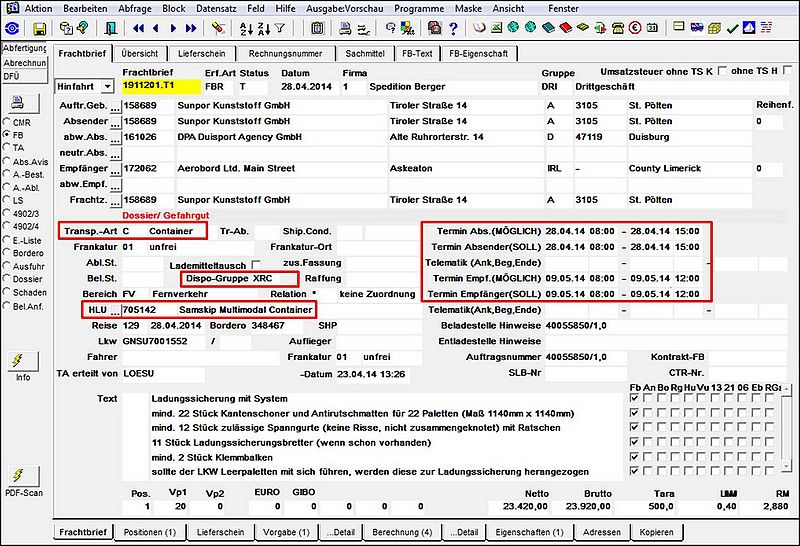Image resolution: width=800 pixels, height=546 pixels.
Task: Jump to first record with double-left arrows
Action: click(138, 29)
